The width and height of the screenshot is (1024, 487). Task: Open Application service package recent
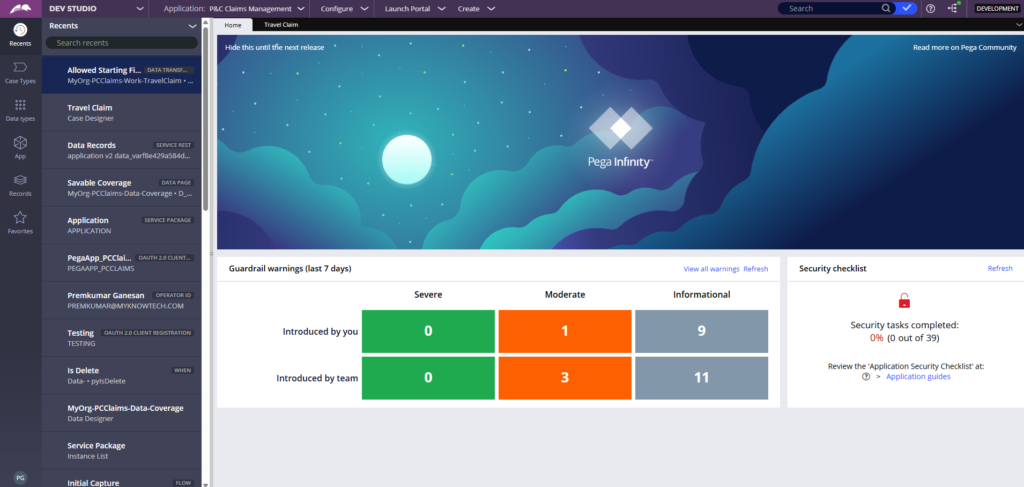pos(121,225)
